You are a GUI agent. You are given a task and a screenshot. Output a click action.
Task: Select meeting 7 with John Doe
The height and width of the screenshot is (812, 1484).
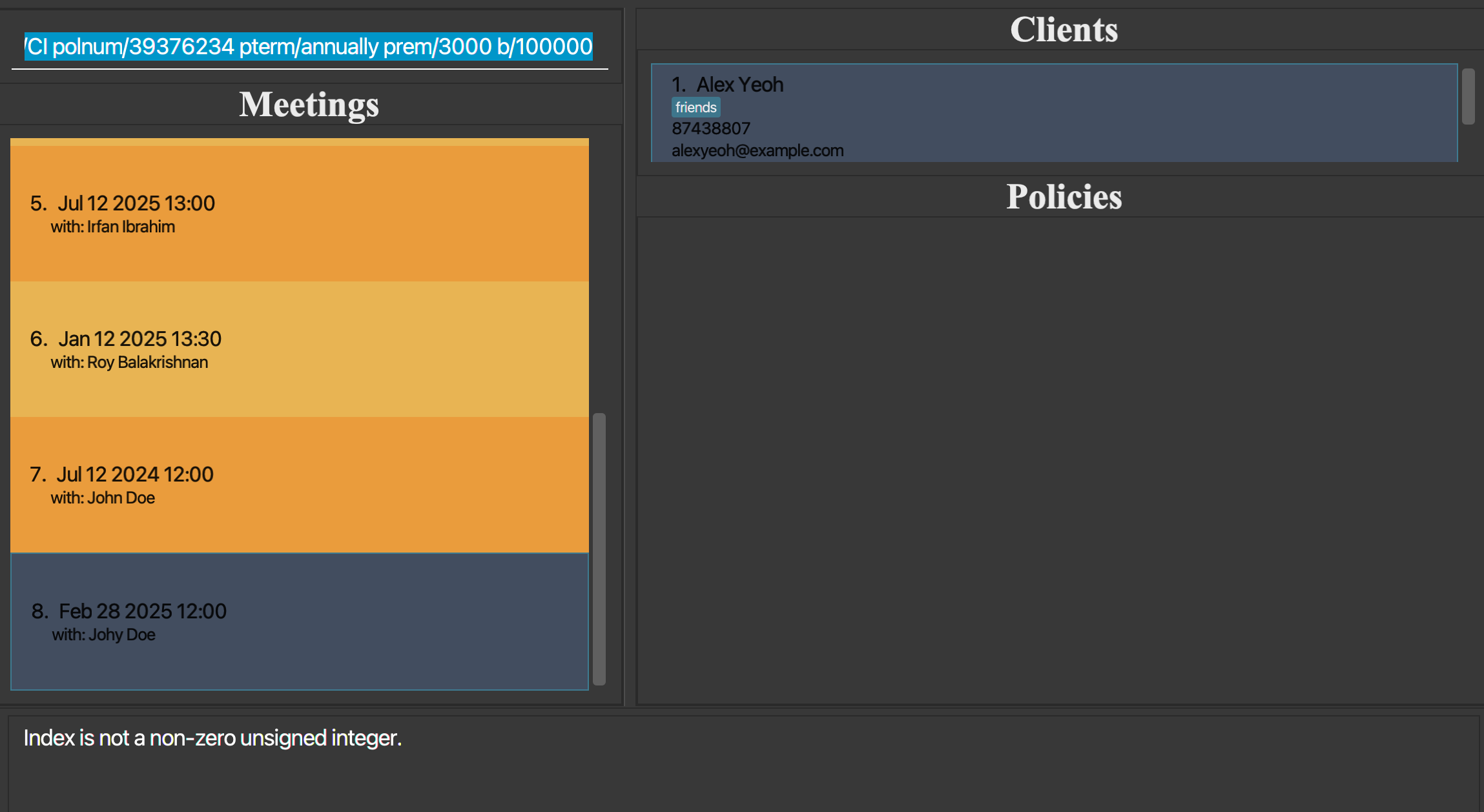tap(299, 485)
